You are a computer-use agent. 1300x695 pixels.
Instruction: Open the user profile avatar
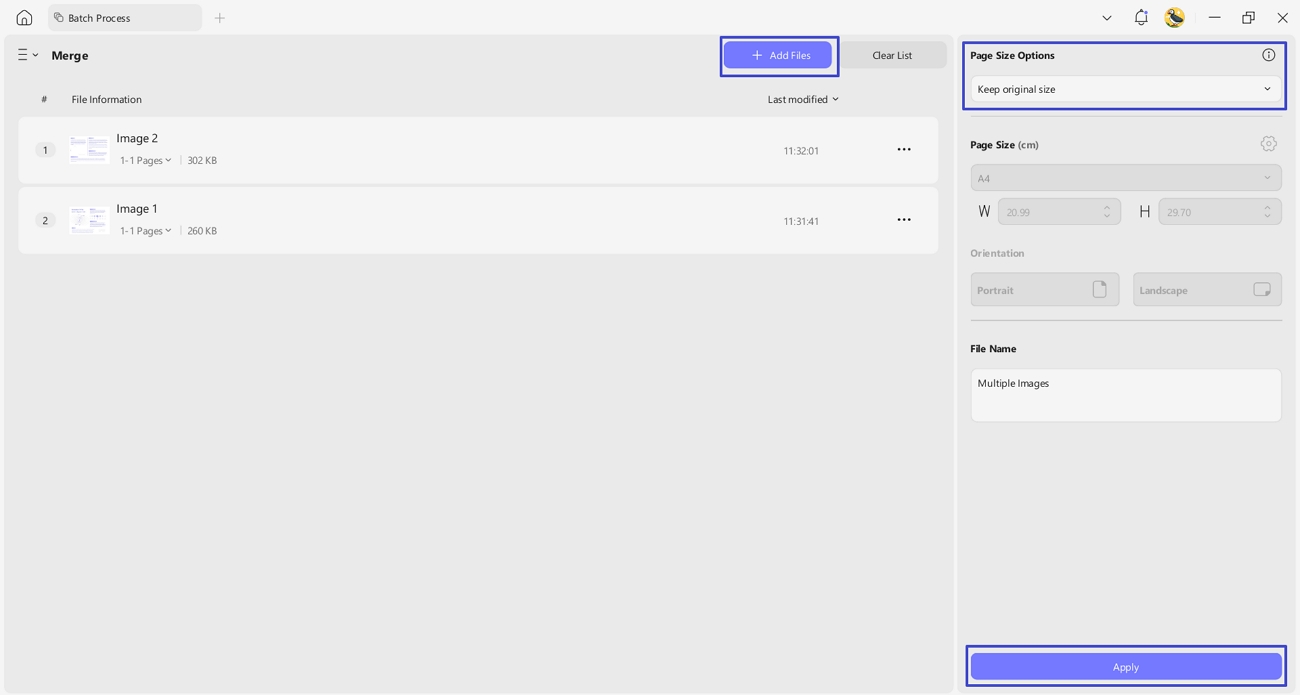pyautogui.click(x=1175, y=17)
